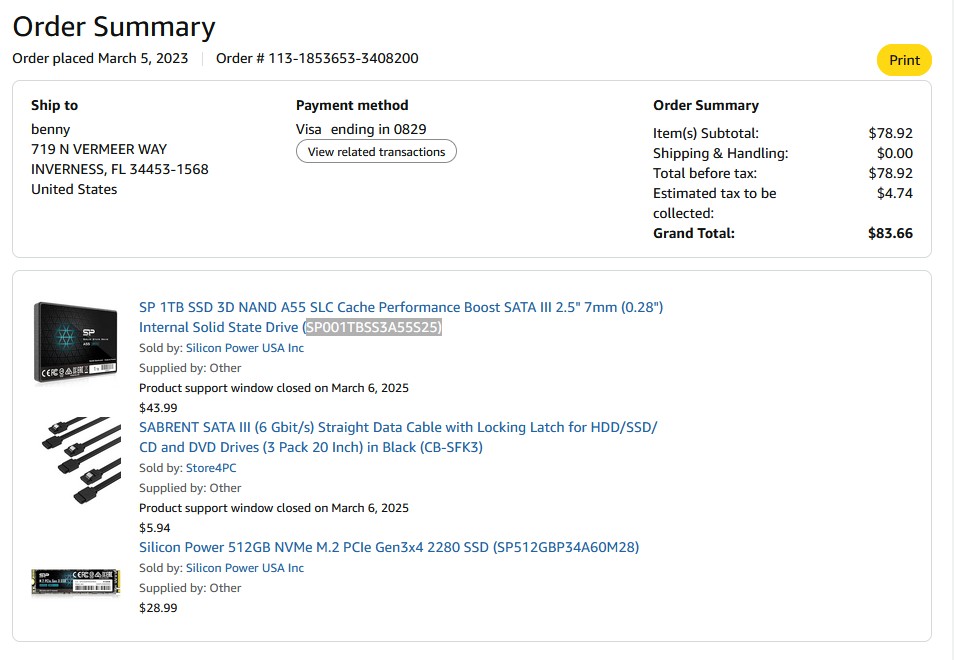Click the NVMe M.2 SSD product thumbnail

tap(76, 581)
